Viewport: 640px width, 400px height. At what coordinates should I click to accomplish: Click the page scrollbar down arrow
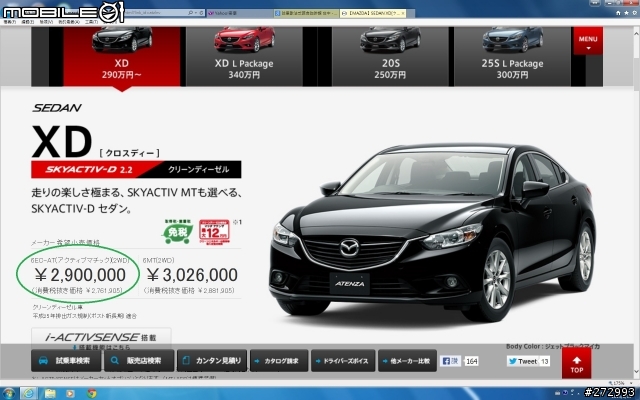click(636, 372)
